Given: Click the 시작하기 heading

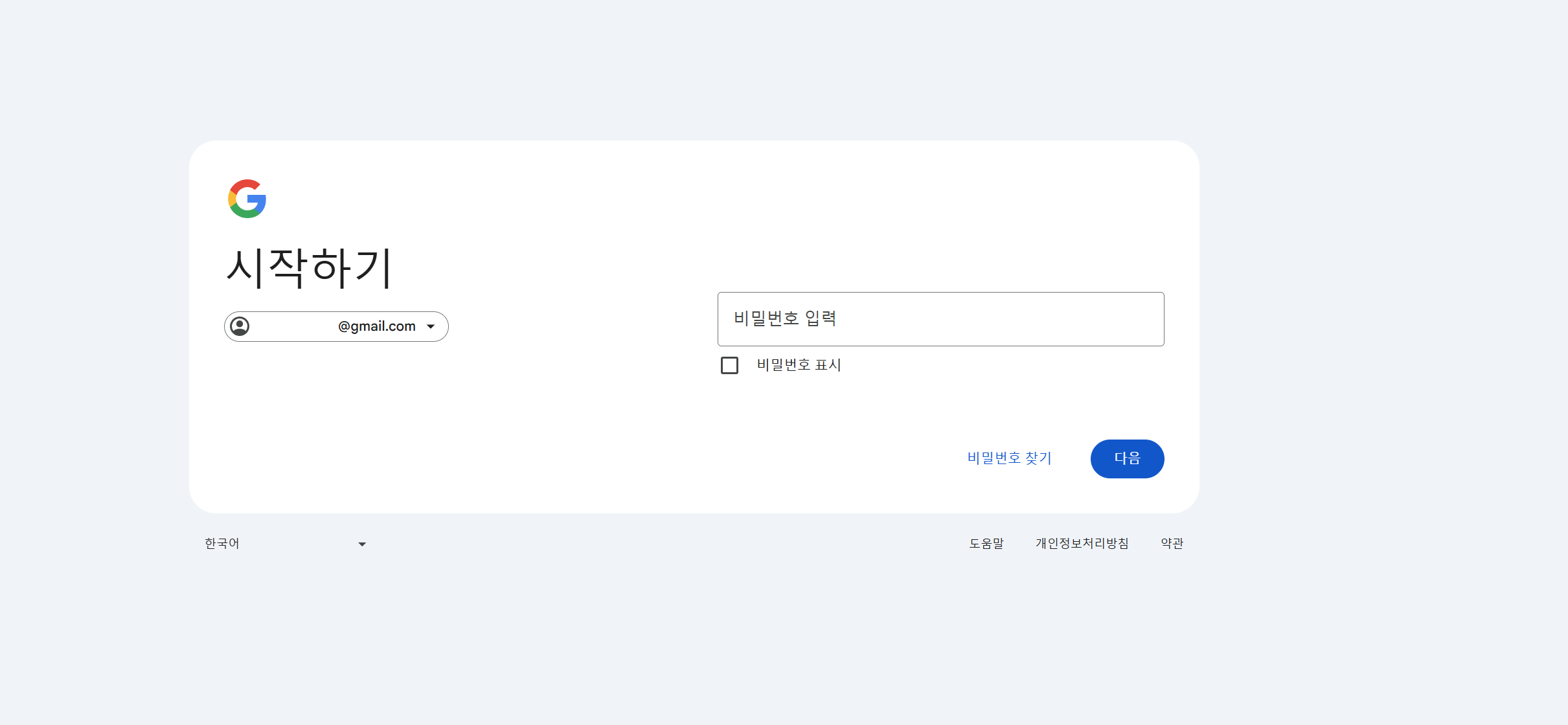Looking at the screenshot, I should click(309, 267).
